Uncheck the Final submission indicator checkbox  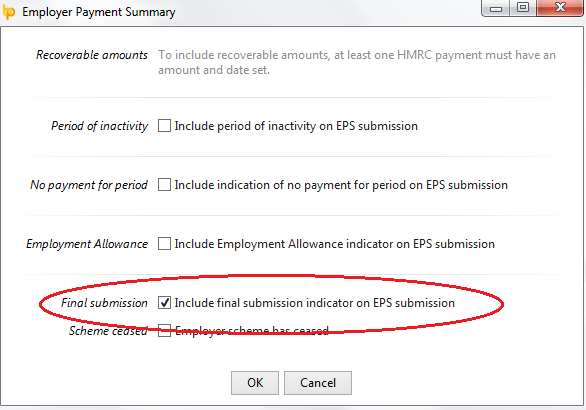164,303
